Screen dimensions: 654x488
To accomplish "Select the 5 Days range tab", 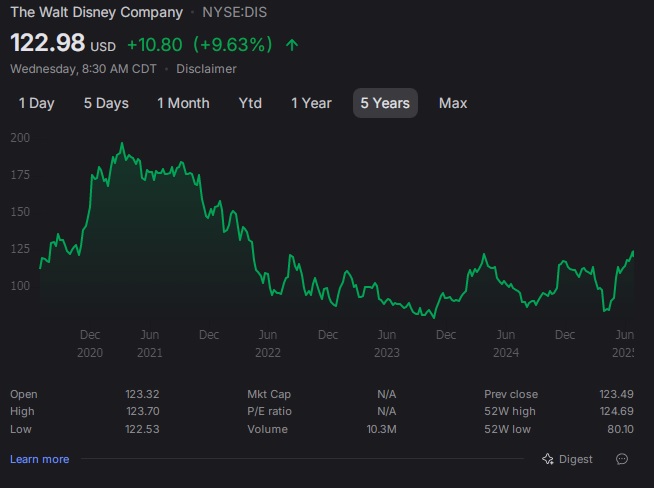I will tap(106, 103).
